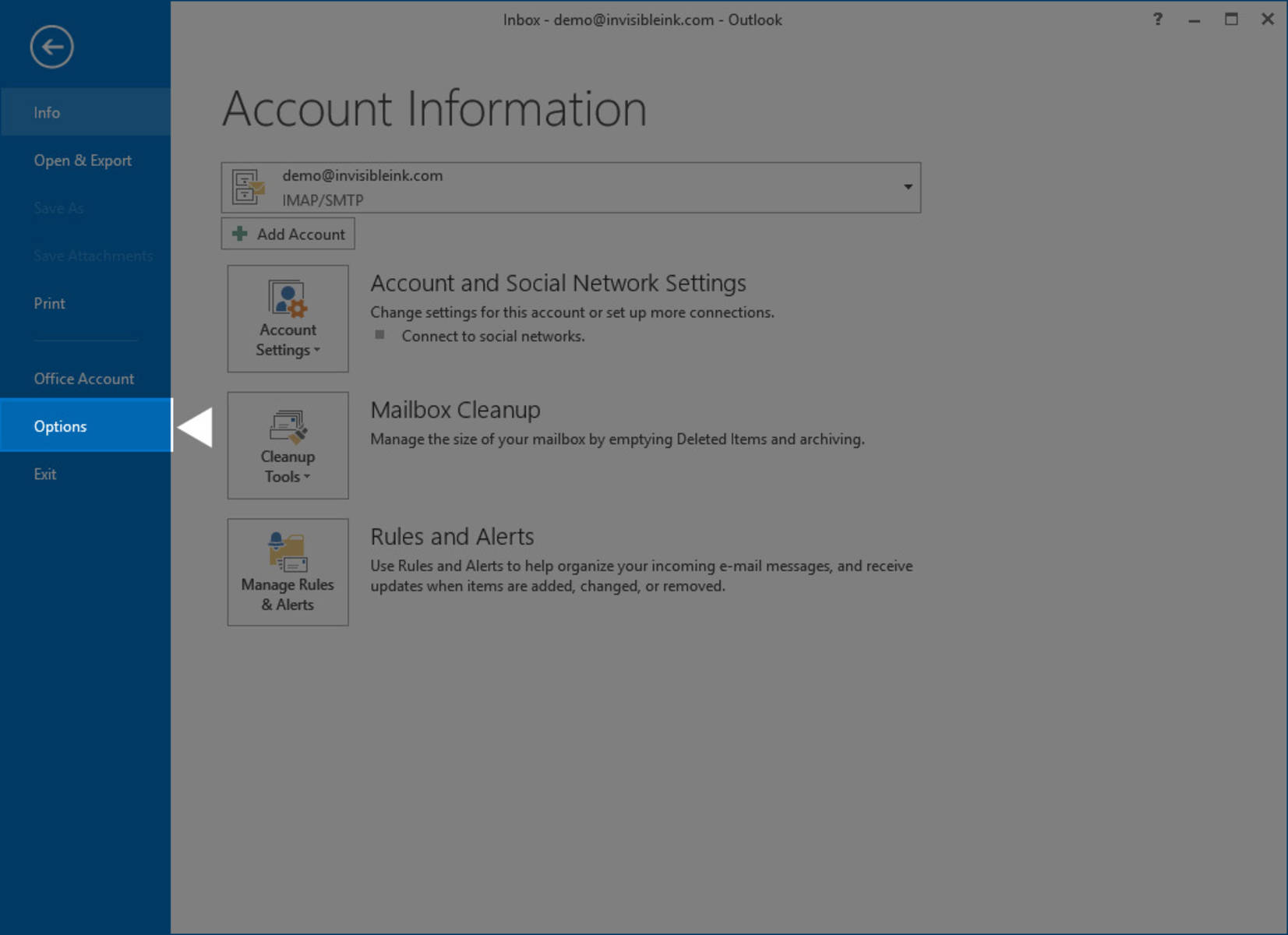
Task: Click the Mailbox Cleanup heading
Action: [x=455, y=410]
